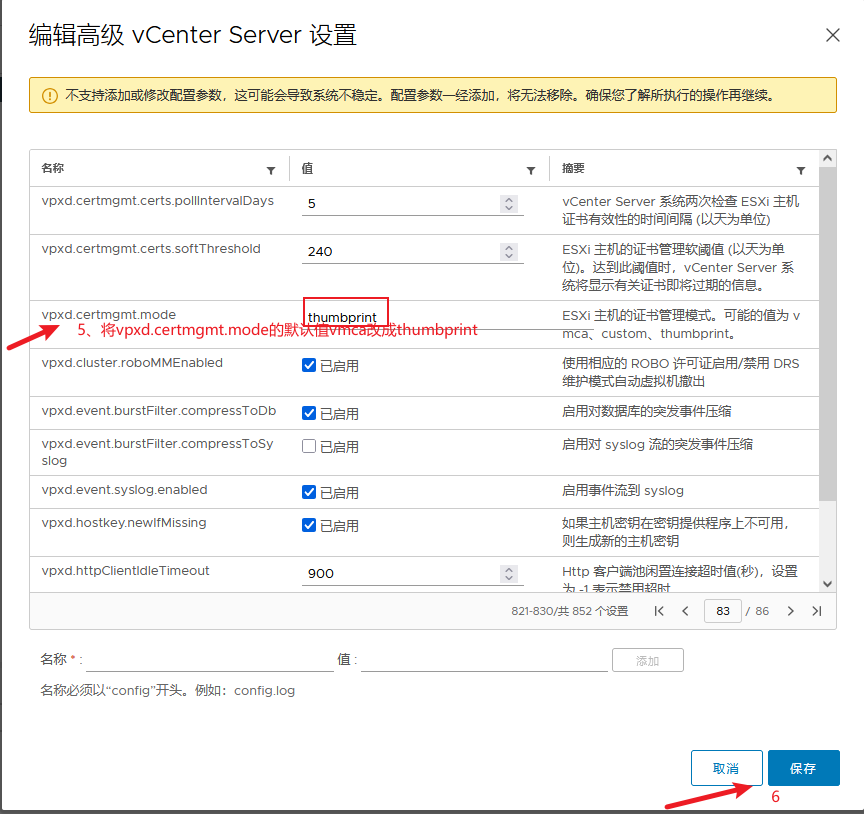Select vpxd.certmgmt.certs.softThreshold name cell
The width and height of the screenshot is (864, 814).
[151, 249]
